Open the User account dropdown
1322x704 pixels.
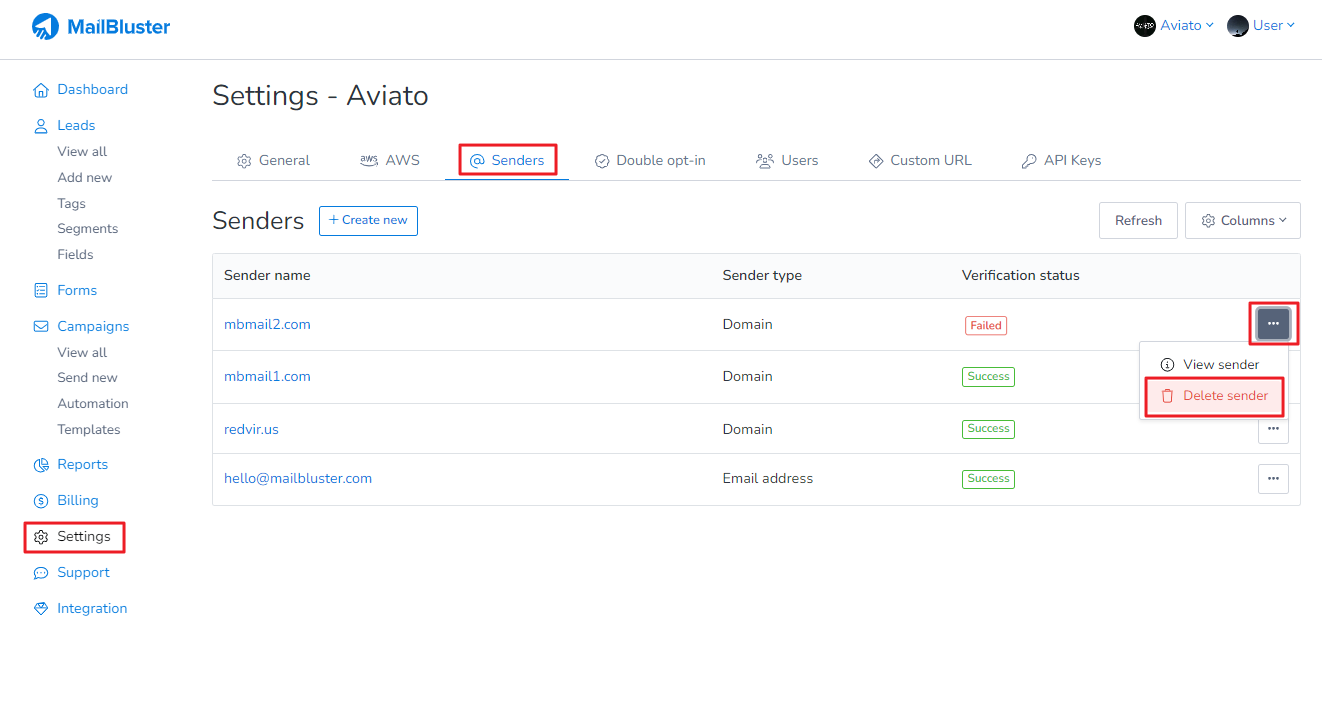point(1261,26)
